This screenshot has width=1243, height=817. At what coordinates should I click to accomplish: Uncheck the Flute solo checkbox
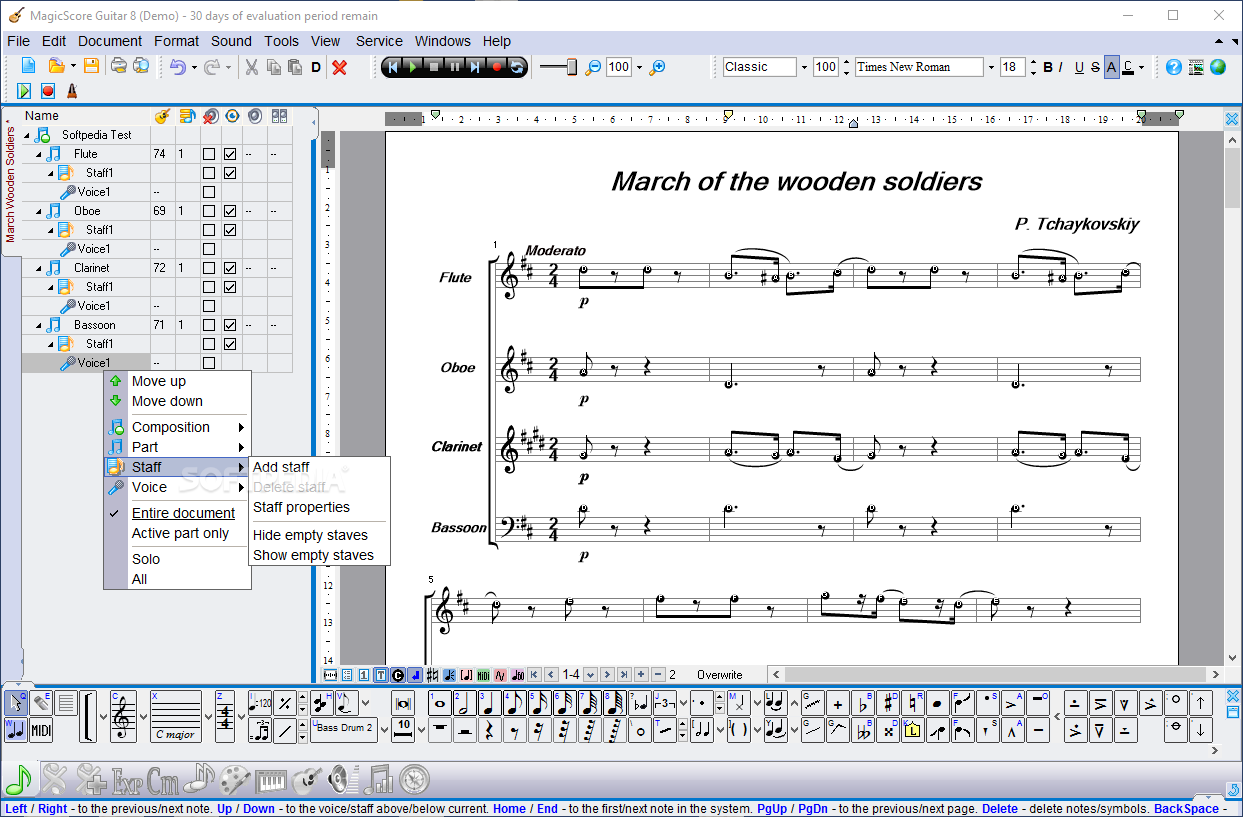tap(230, 154)
